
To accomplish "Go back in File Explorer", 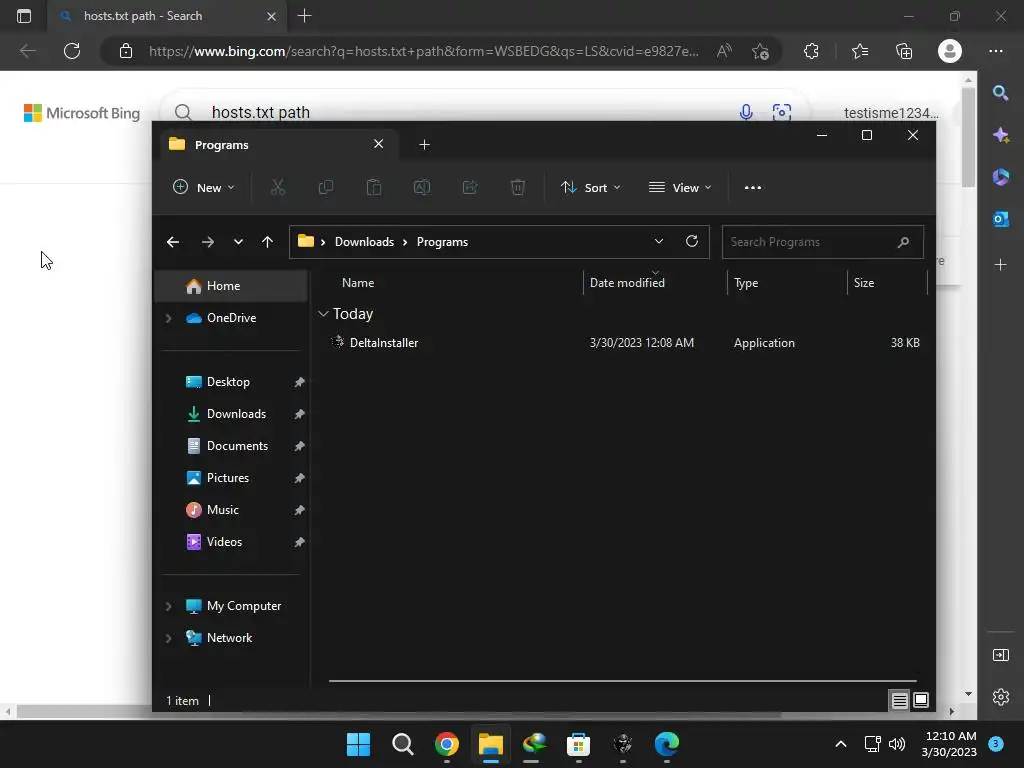I will 173,242.
